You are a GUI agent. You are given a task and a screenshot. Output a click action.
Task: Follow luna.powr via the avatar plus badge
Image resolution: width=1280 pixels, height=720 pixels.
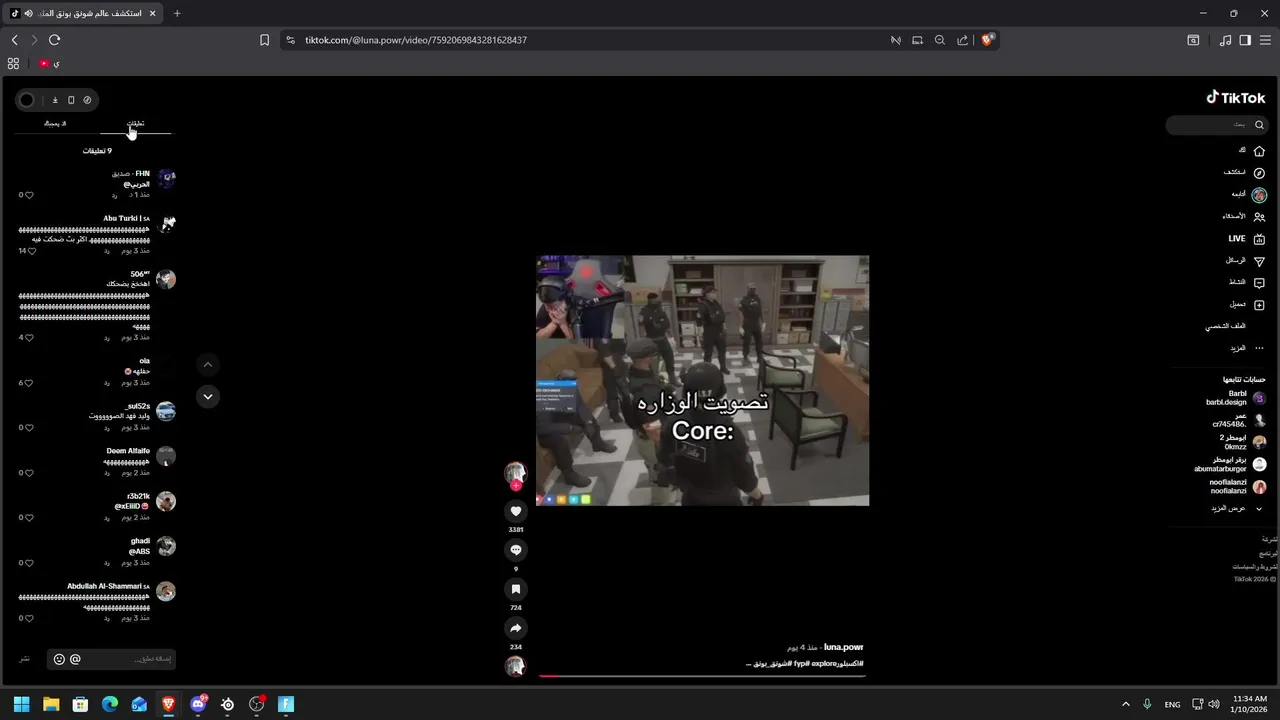click(x=516, y=486)
